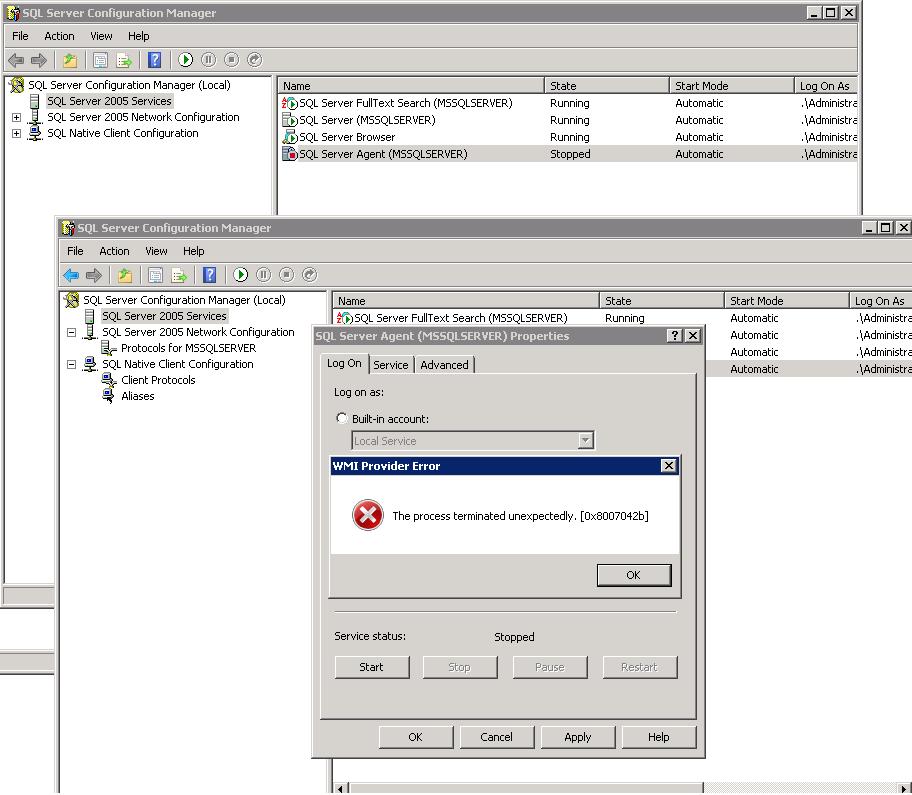Click Forward arrow in front window toolbar

tap(94, 275)
